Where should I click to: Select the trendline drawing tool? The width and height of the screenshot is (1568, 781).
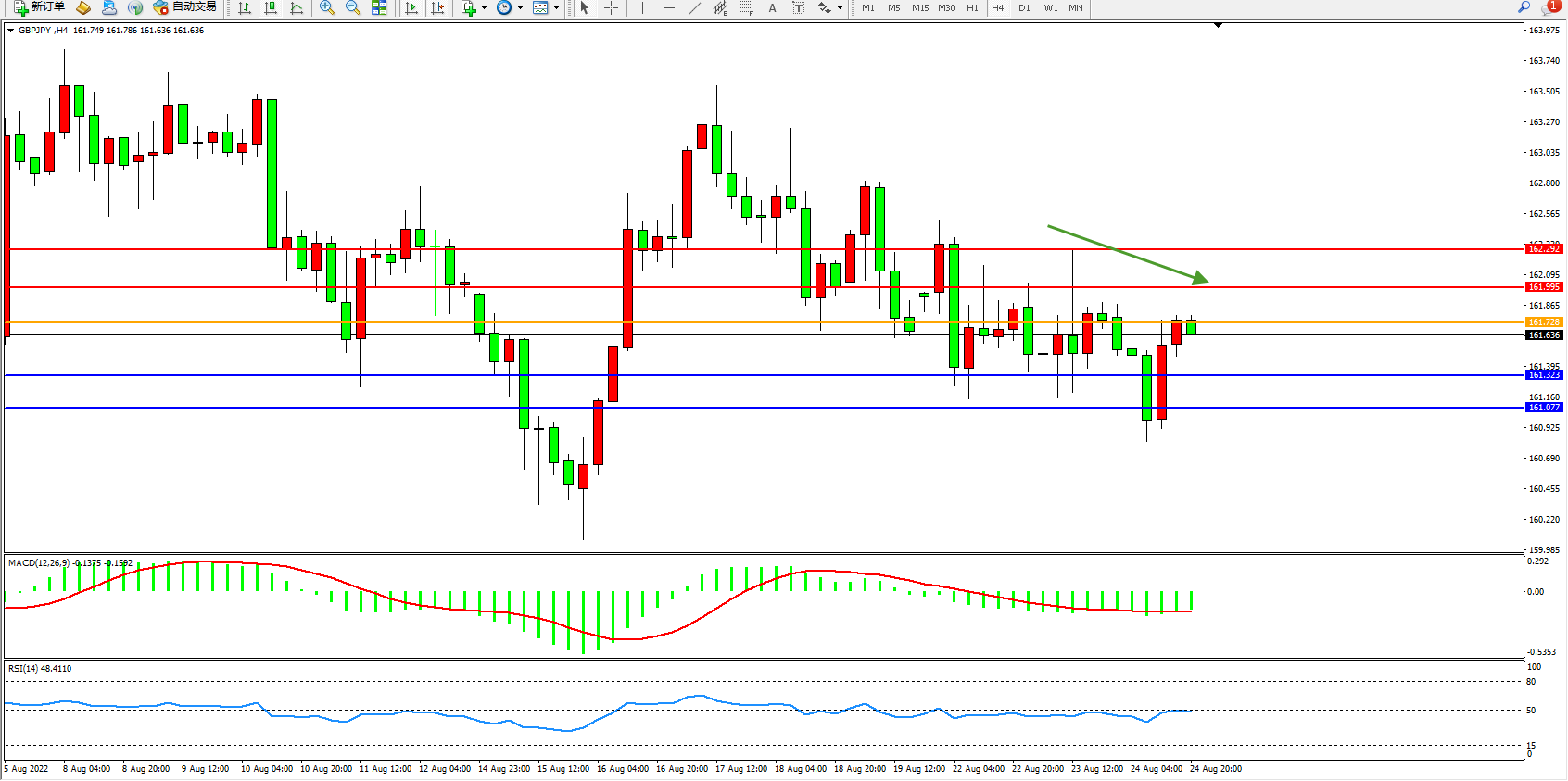694,7
